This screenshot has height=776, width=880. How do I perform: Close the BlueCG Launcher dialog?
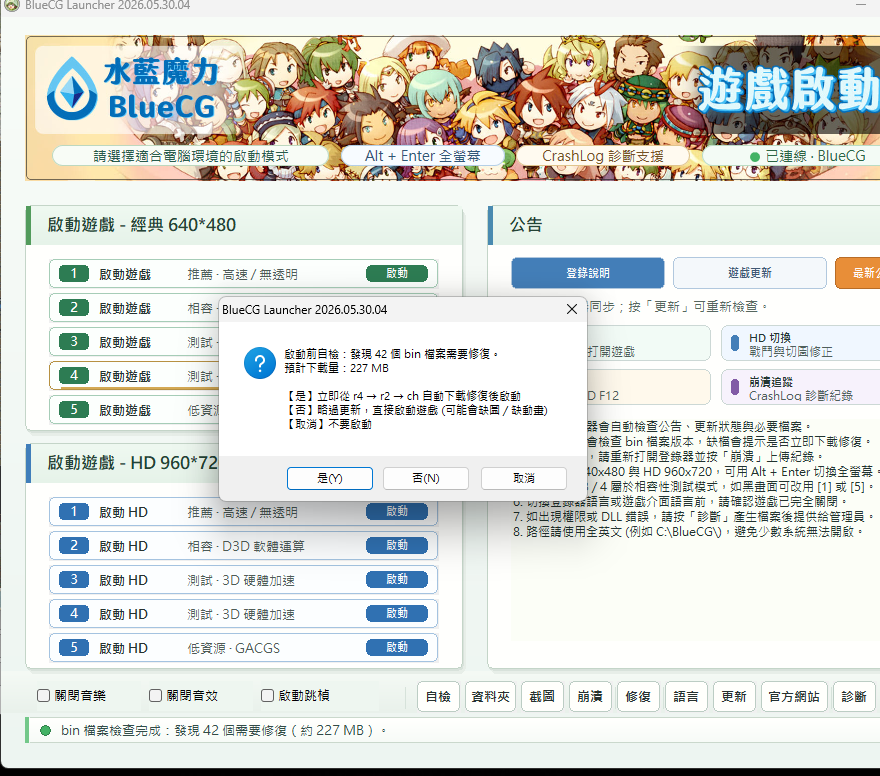[x=571, y=309]
